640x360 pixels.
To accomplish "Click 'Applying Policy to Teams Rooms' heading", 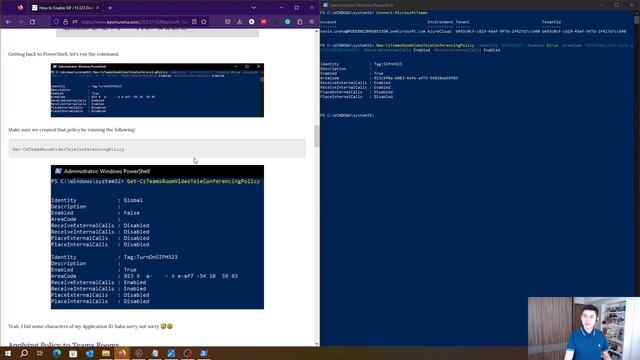I will pos(64,344).
